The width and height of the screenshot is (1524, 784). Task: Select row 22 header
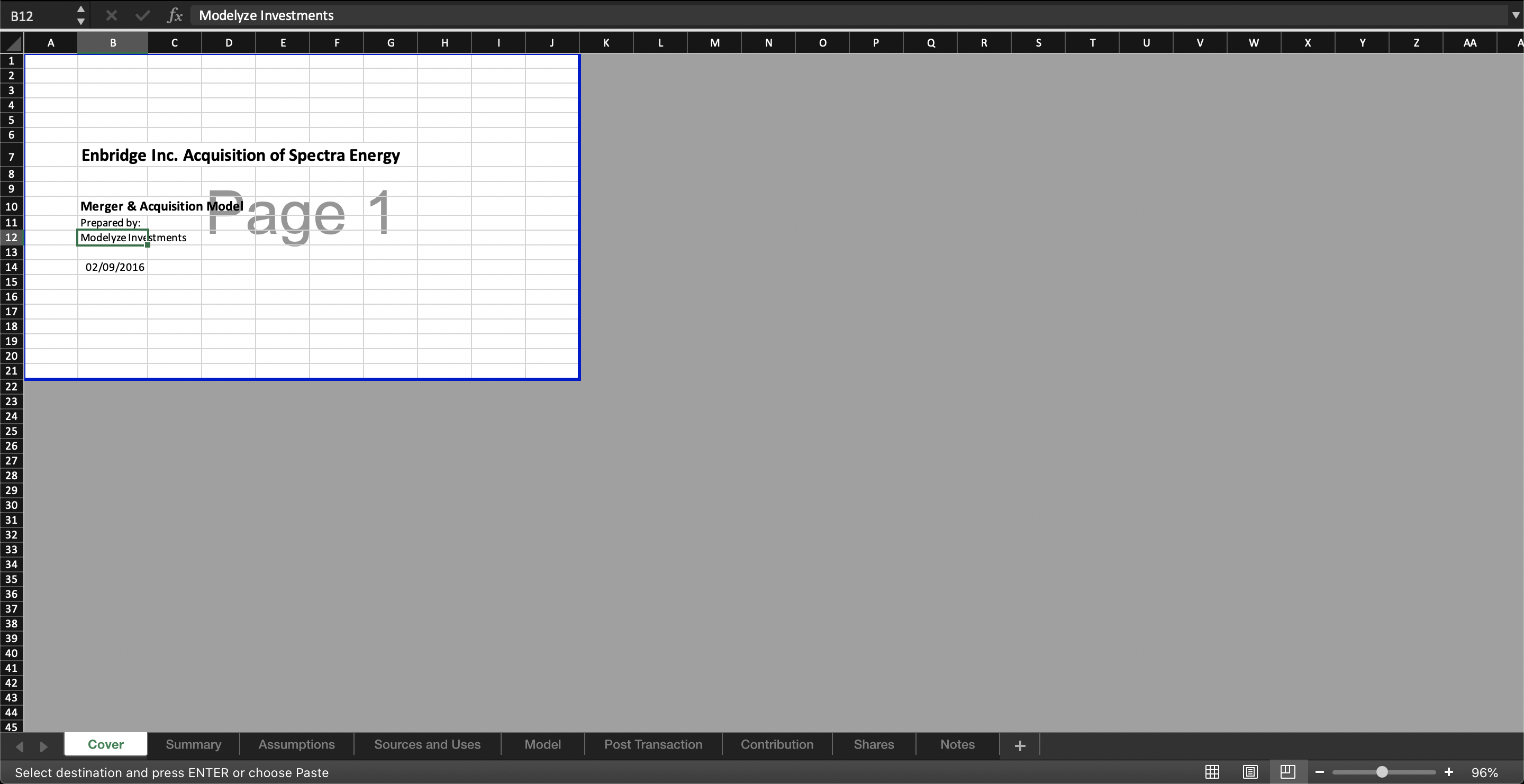point(11,387)
